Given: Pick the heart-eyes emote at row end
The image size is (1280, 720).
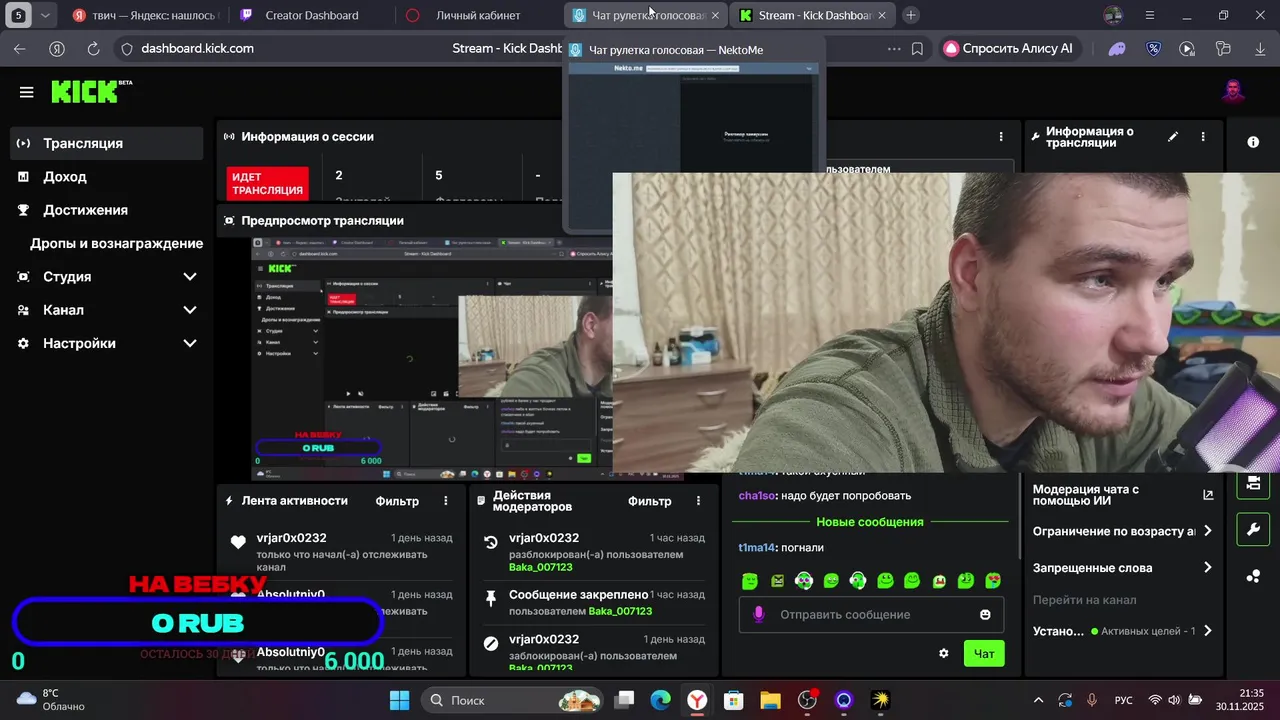Looking at the screenshot, I should 993,580.
